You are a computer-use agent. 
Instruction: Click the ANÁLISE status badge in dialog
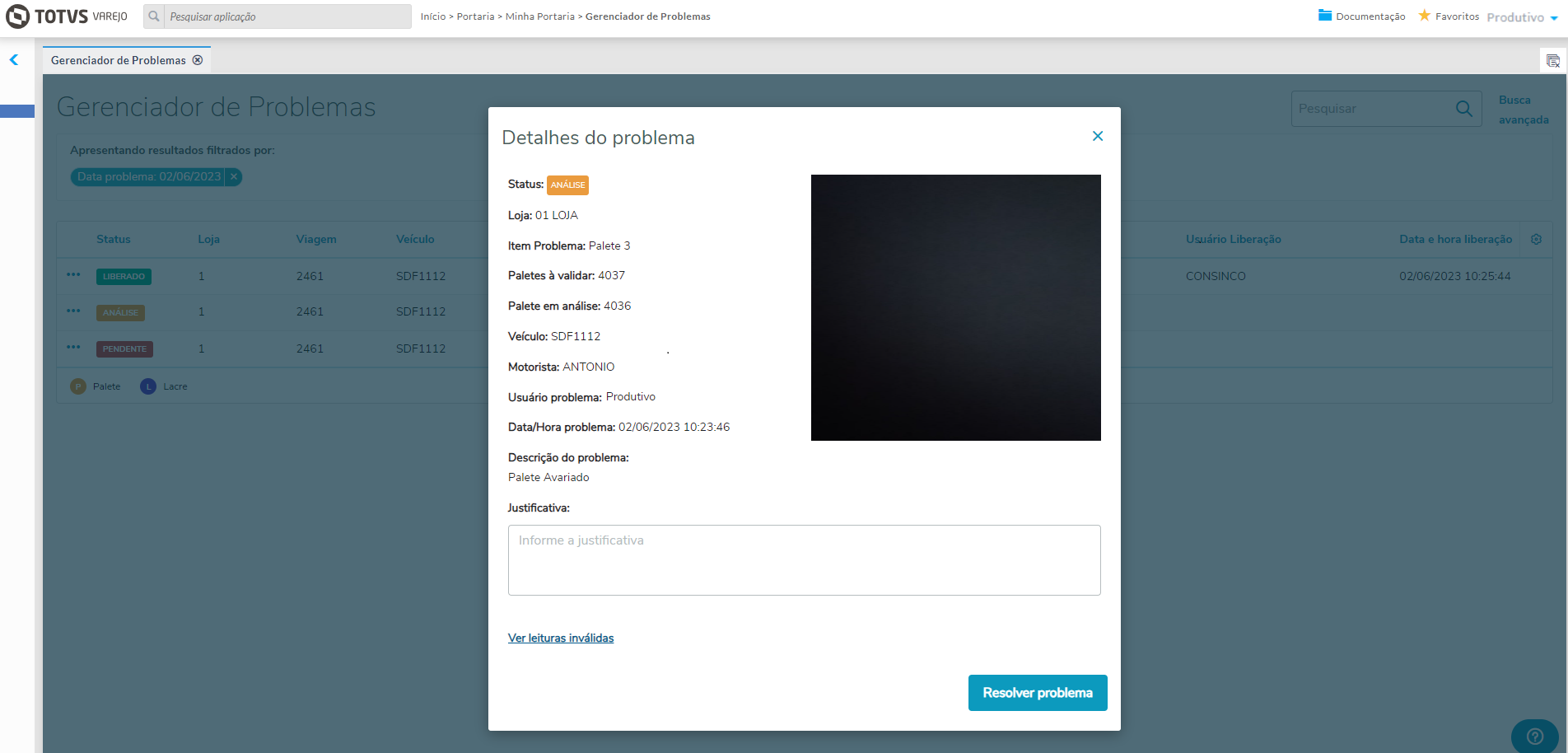click(x=568, y=185)
